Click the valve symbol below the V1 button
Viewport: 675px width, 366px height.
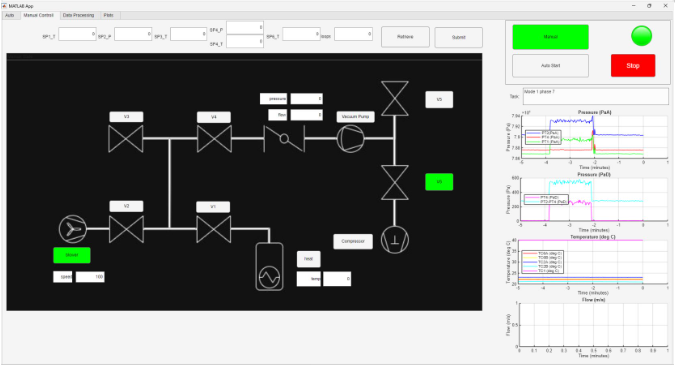click(214, 229)
